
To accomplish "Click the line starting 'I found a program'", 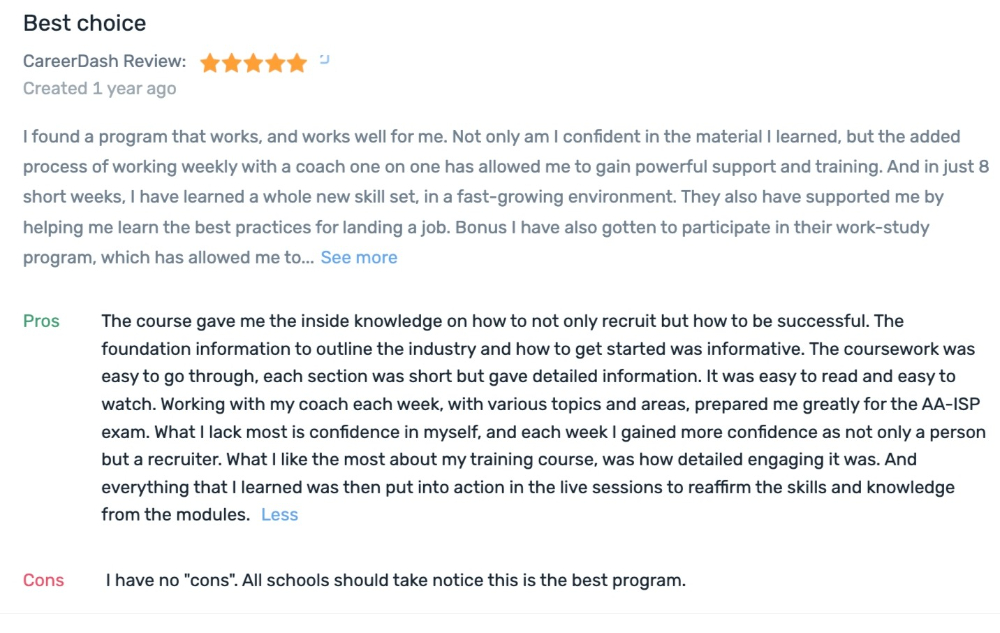I will [x=492, y=136].
